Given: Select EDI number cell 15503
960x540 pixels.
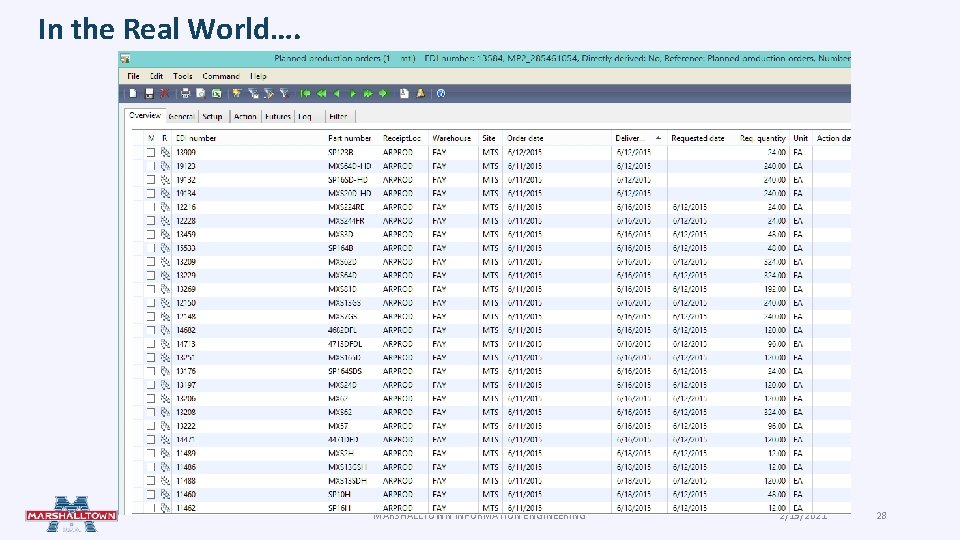Looking at the screenshot, I should [x=186, y=248].
